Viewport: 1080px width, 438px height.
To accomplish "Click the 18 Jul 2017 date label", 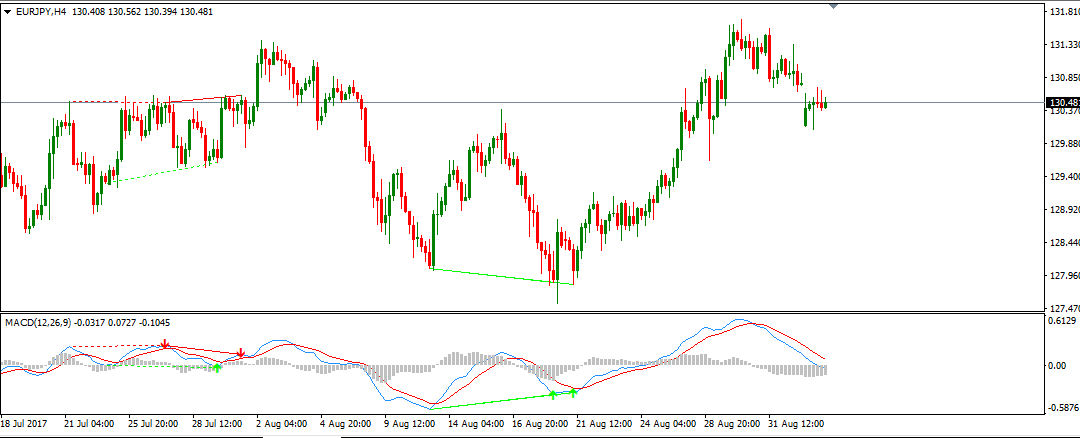I will tap(27, 423).
